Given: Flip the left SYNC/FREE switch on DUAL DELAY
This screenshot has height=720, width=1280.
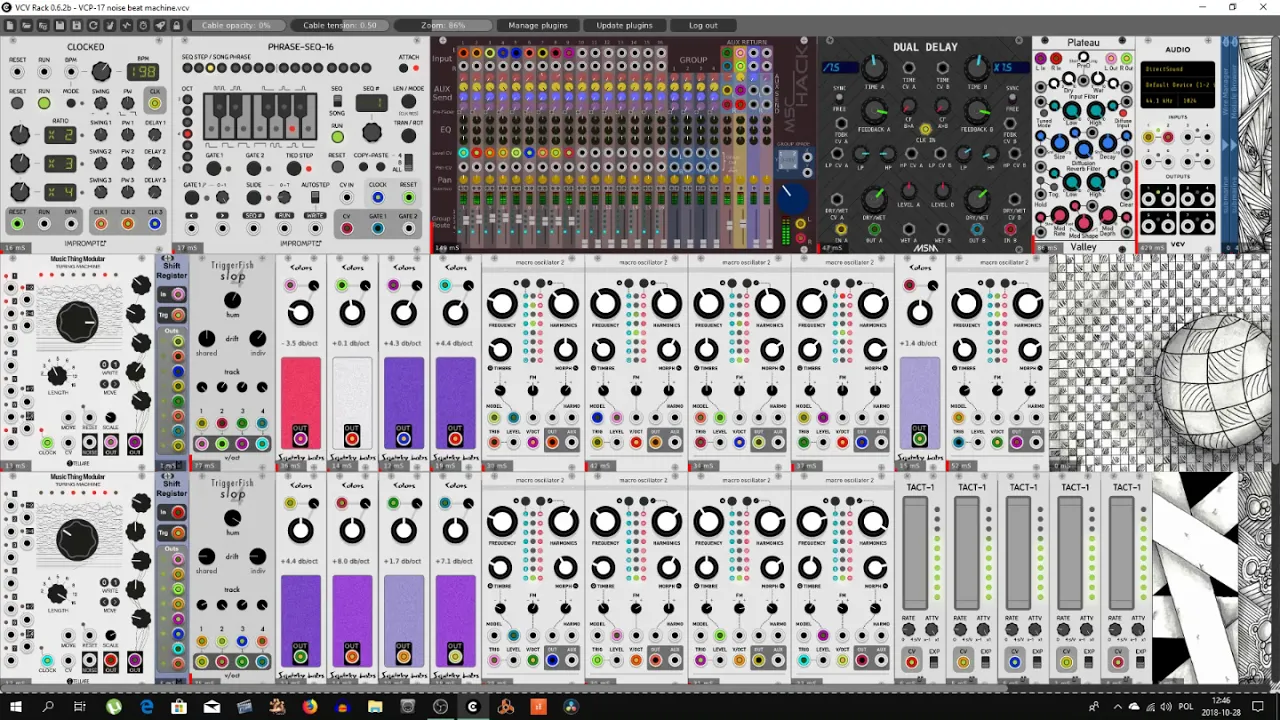Looking at the screenshot, I should tap(839, 99).
